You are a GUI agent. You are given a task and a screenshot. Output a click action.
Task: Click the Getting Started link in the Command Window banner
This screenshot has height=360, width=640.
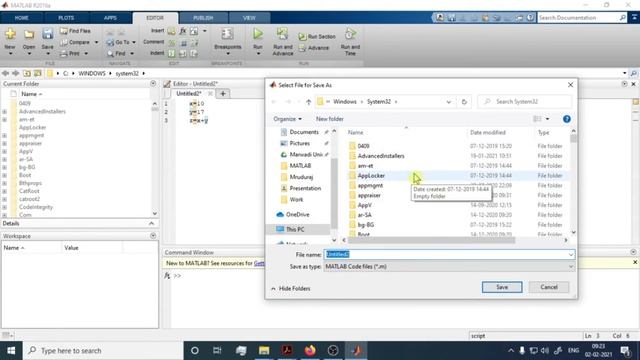point(259,263)
